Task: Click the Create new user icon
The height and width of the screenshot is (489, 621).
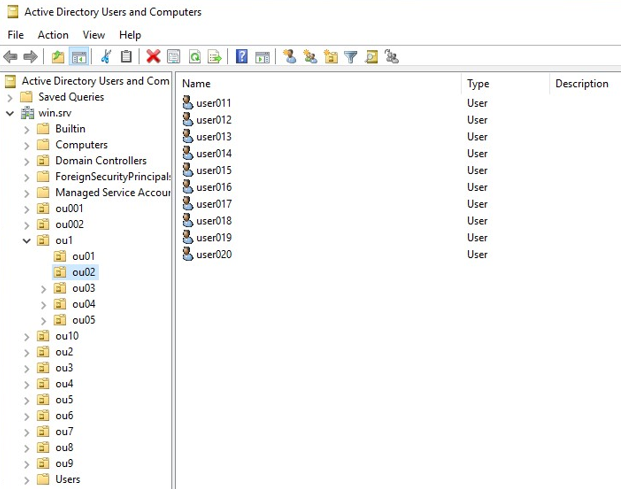Action: tap(290, 57)
